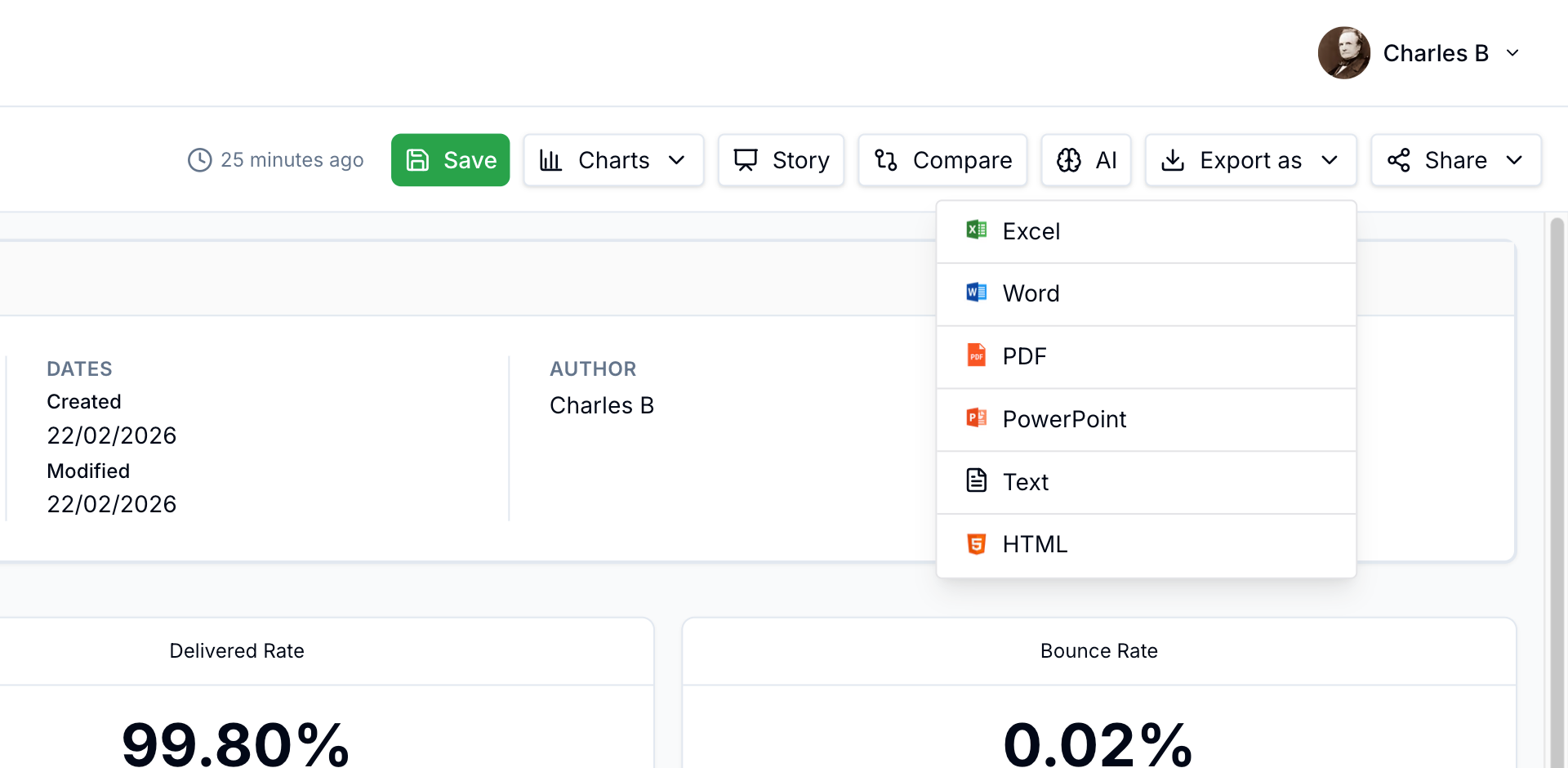Select HTML export format
The height and width of the screenshot is (768, 1568).
point(1035,543)
